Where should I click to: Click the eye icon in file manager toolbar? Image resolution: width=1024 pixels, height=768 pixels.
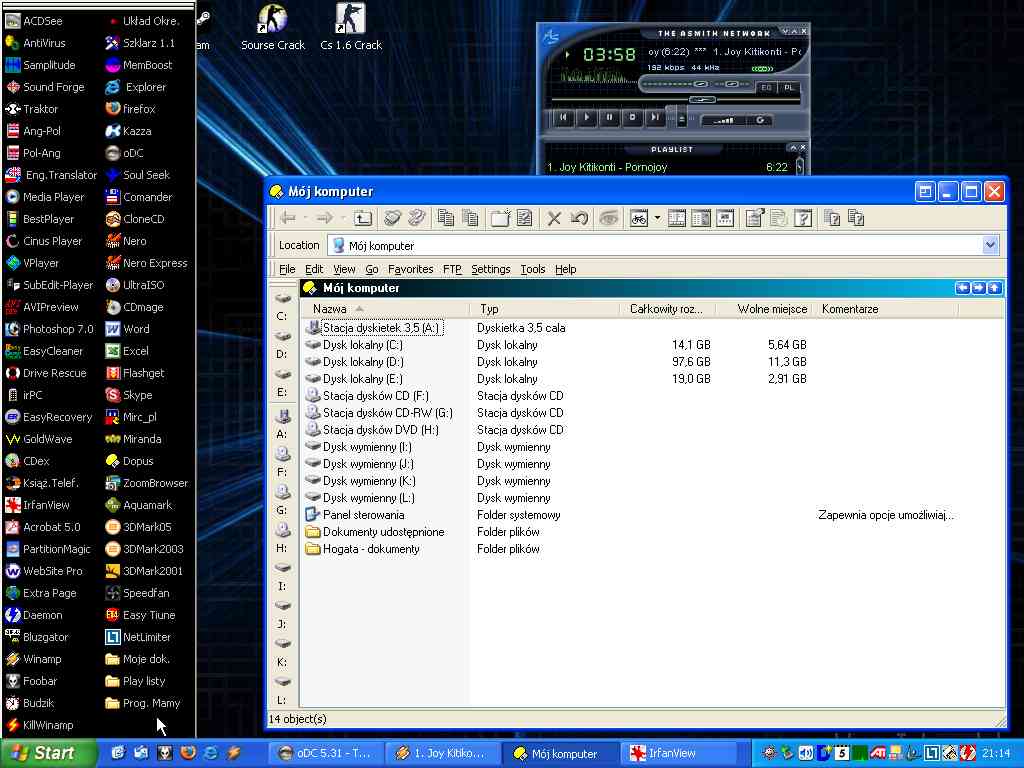pyautogui.click(x=607, y=218)
